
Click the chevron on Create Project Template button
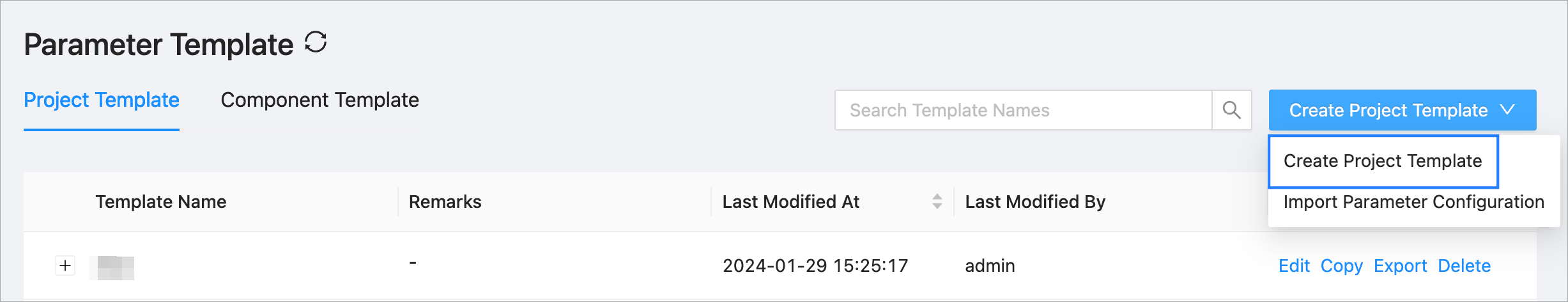(x=1508, y=110)
